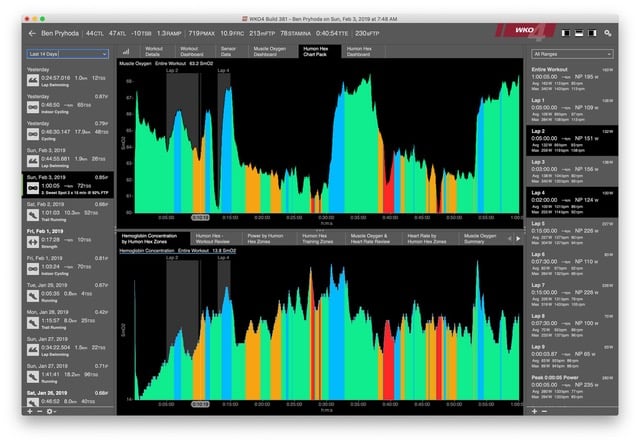Toggle the right panel layout icon
Viewport: 640px width, 444px height.
click(x=592, y=33)
